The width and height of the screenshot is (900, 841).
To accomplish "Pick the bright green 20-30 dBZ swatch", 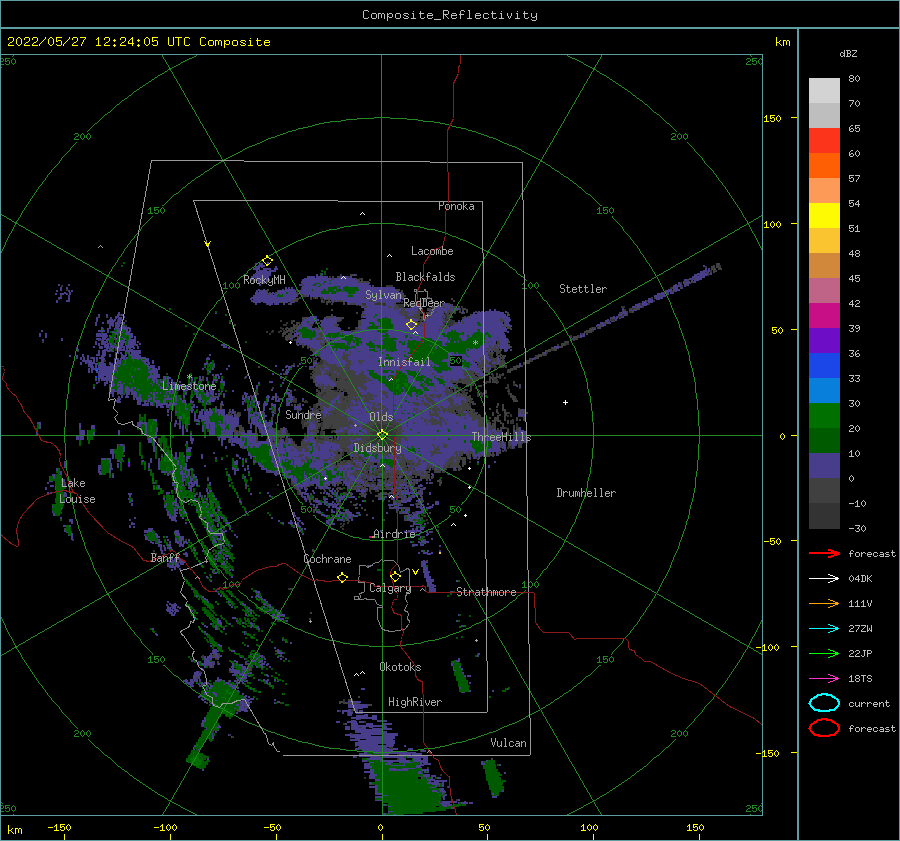I will point(824,416).
